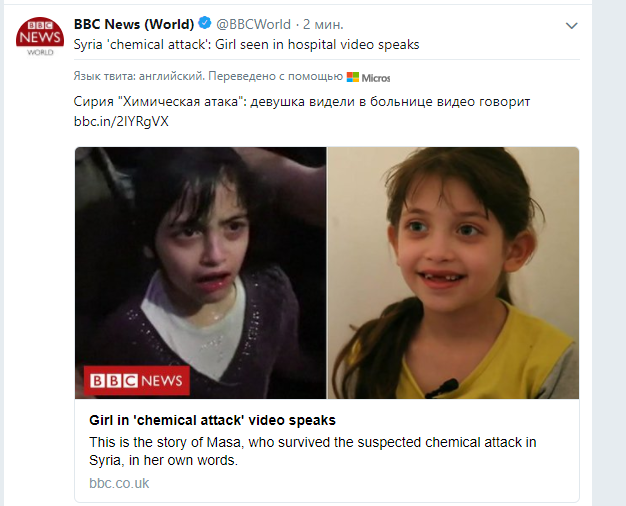This screenshot has height=506, width=626.
Task: Click the microphone clipped to yellow shirt
Action: [442, 388]
